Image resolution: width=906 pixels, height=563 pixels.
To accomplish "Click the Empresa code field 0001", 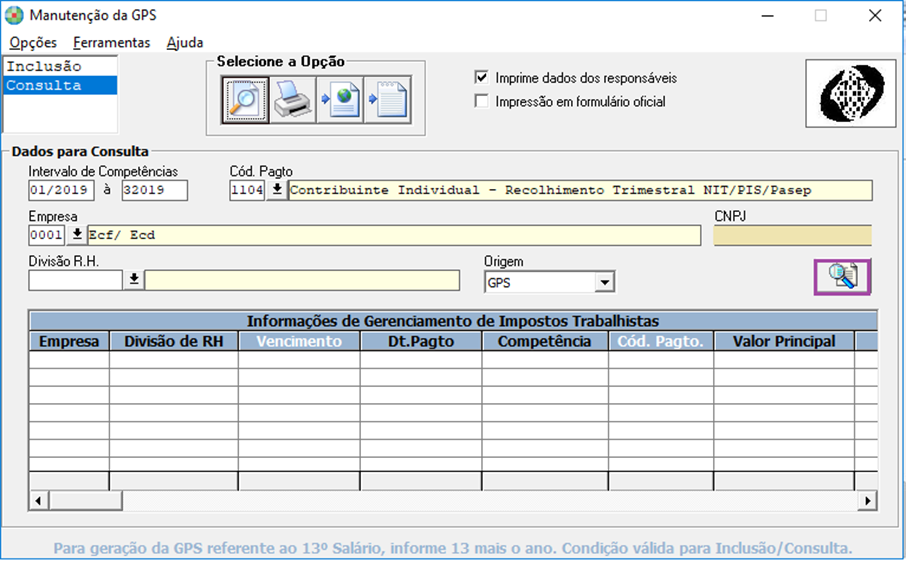I will 46,235.
